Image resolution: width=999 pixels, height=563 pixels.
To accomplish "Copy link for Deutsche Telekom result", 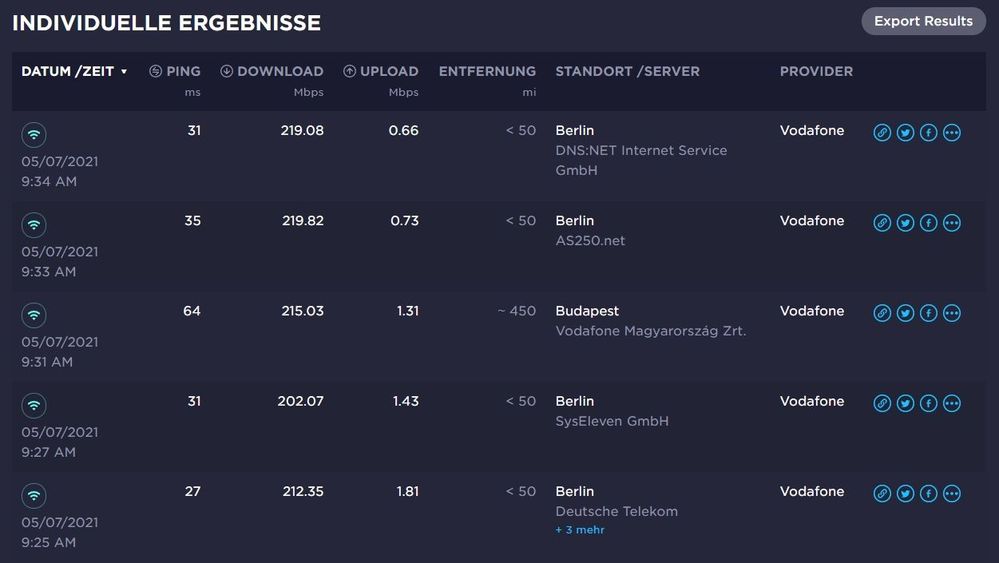I will tap(882, 493).
